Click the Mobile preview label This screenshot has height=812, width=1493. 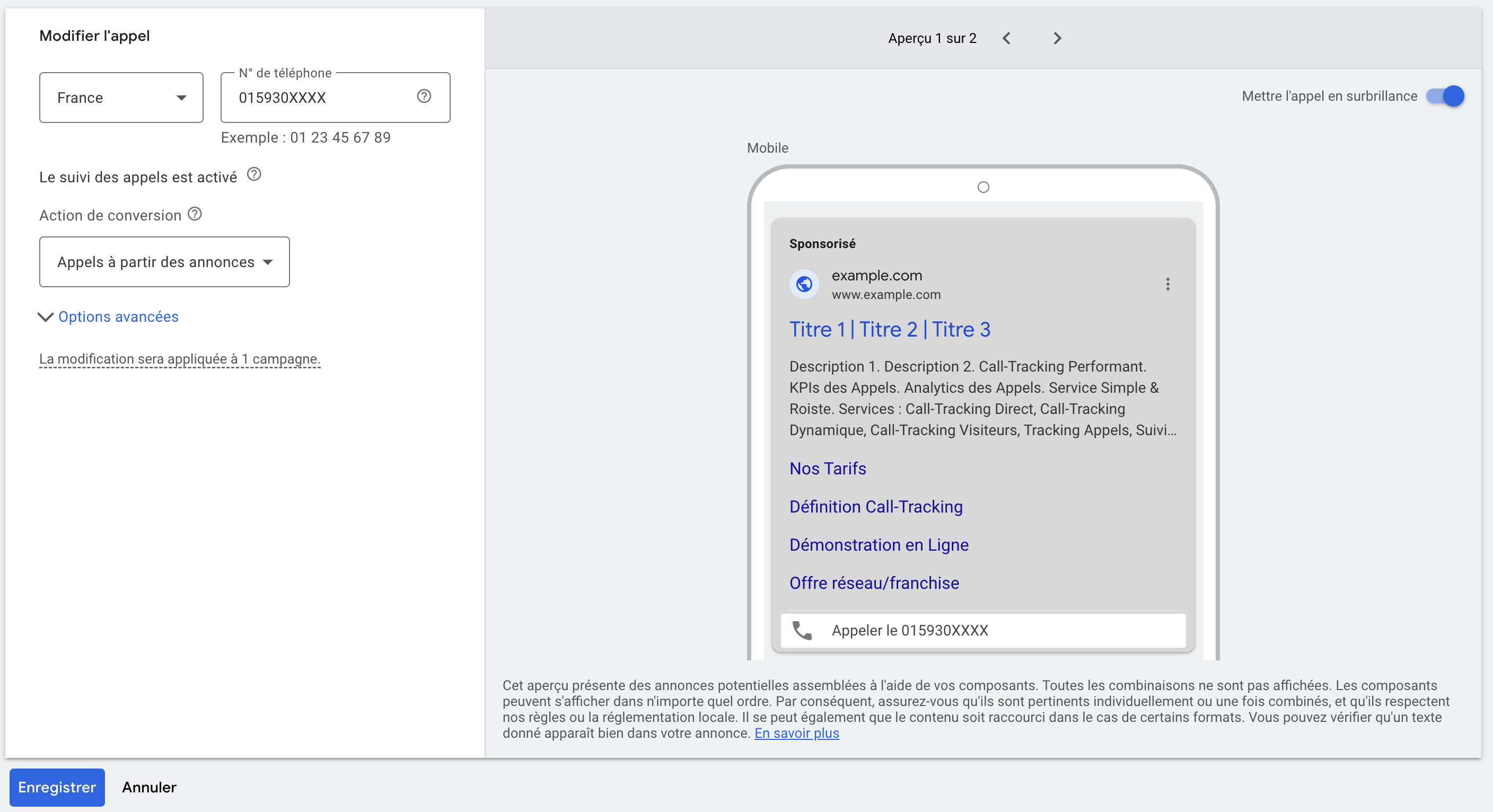click(767, 148)
